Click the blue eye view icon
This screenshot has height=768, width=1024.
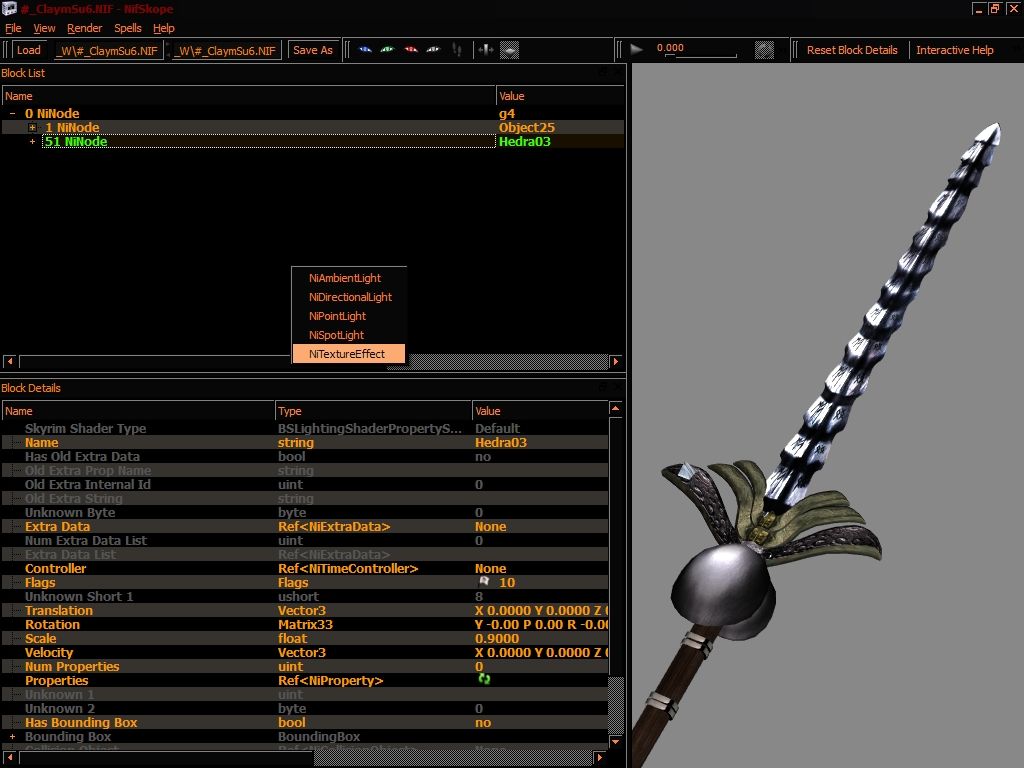click(365, 50)
